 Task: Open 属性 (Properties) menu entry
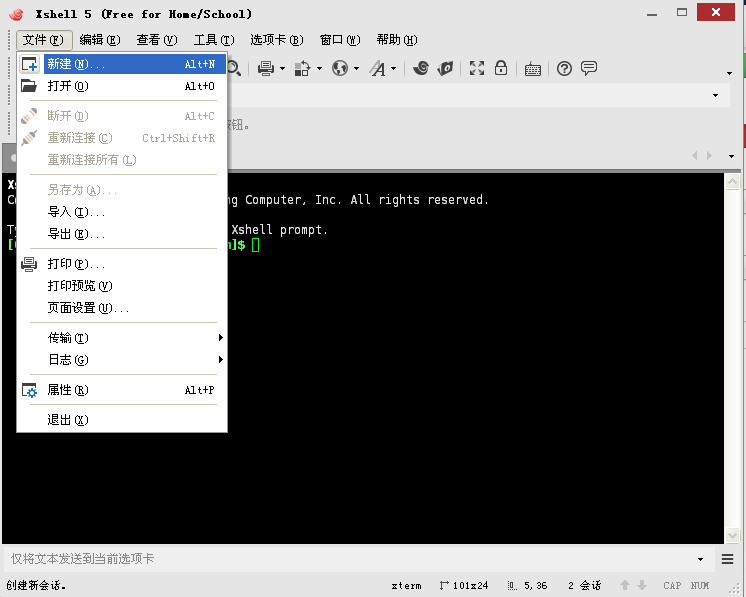(122, 390)
